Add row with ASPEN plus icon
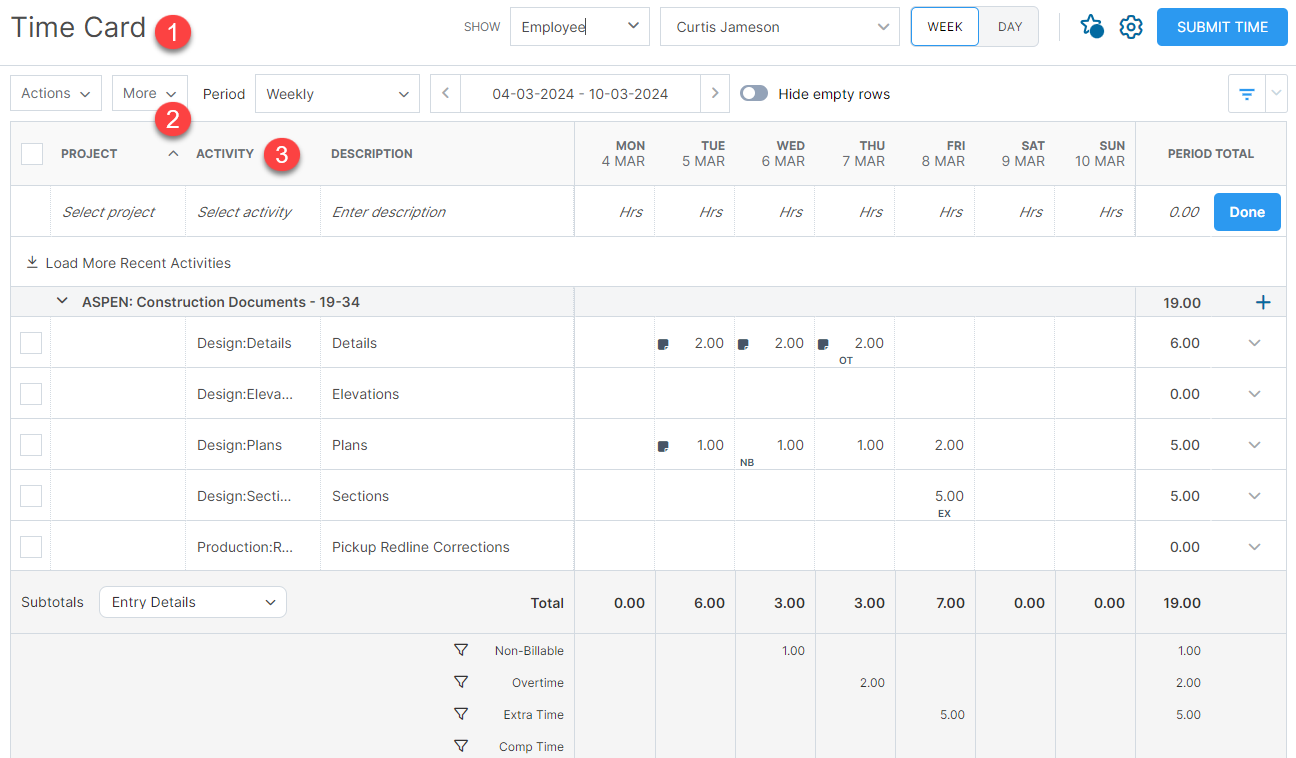This screenshot has width=1296, height=758. [x=1263, y=302]
